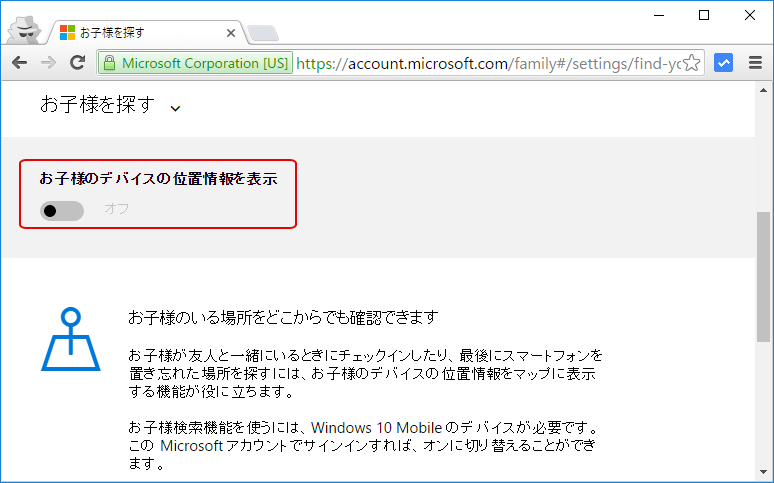Turn on child device location toggle
The width and height of the screenshot is (774, 483).
pyautogui.click(x=62, y=211)
